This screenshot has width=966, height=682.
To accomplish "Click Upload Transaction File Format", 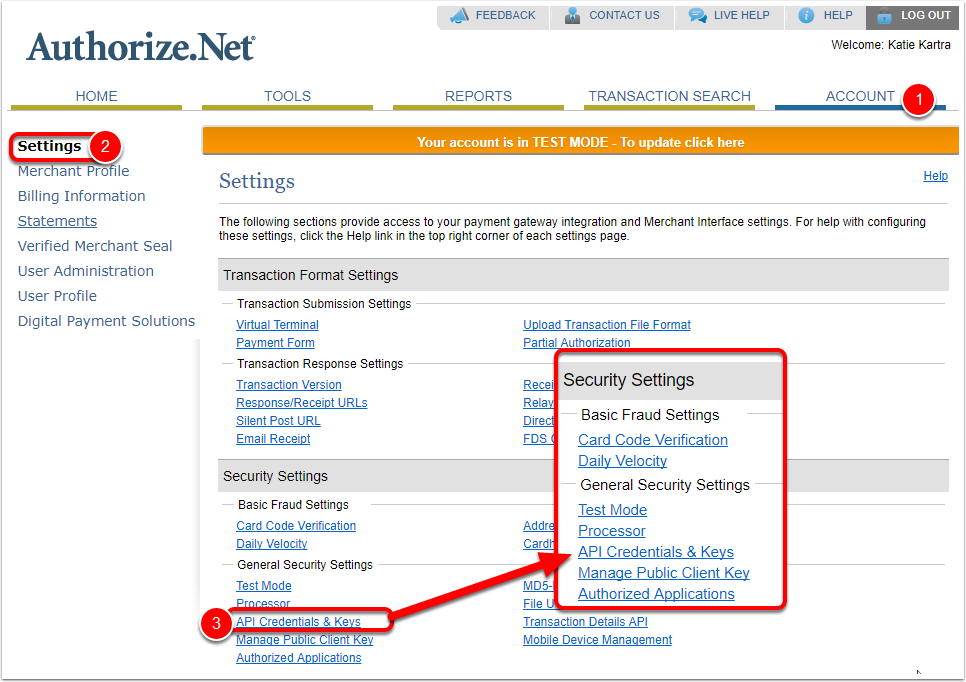I will pos(607,325).
